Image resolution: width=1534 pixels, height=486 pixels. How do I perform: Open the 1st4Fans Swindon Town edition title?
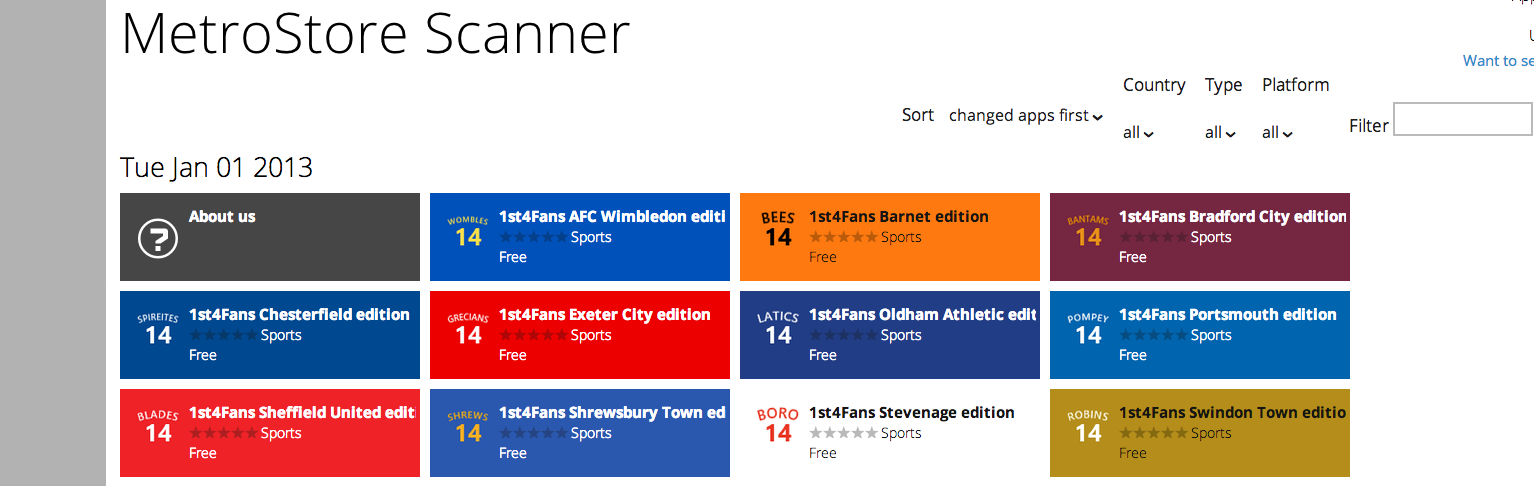1232,412
